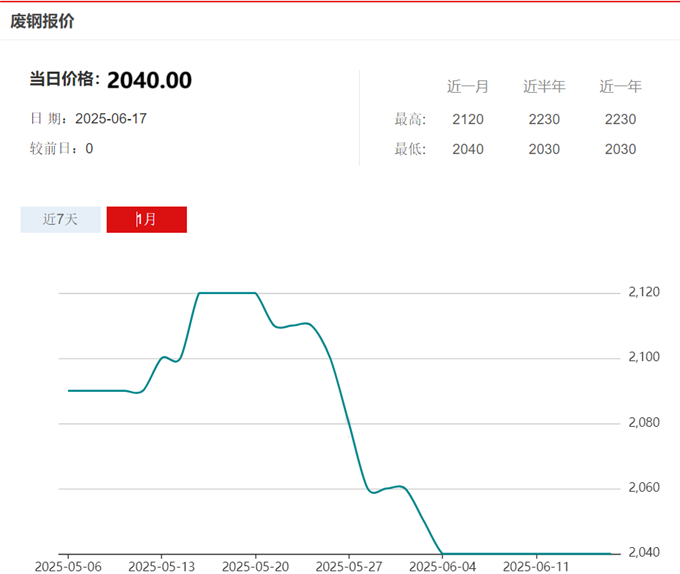Click the 2025-06-04 x-axis label
Image resolution: width=680 pixels, height=574 pixels.
click(441, 566)
